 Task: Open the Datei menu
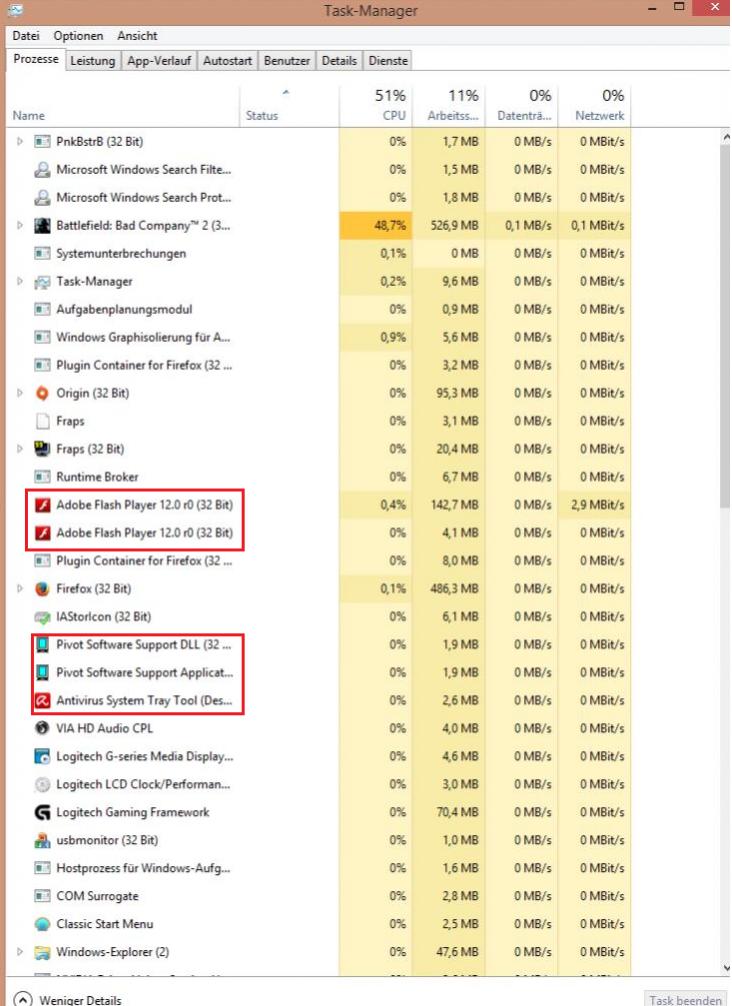(x=26, y=36)
